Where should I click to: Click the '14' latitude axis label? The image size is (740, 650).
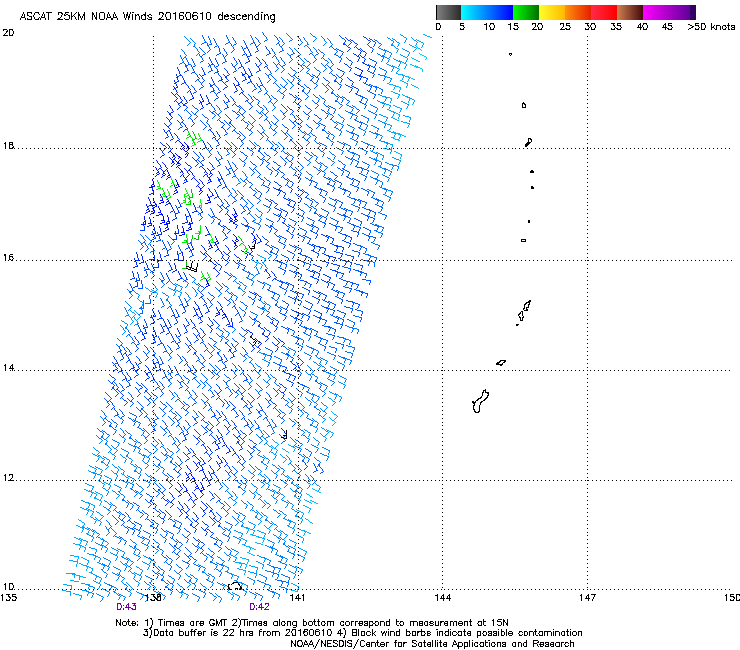click(8, 368)
